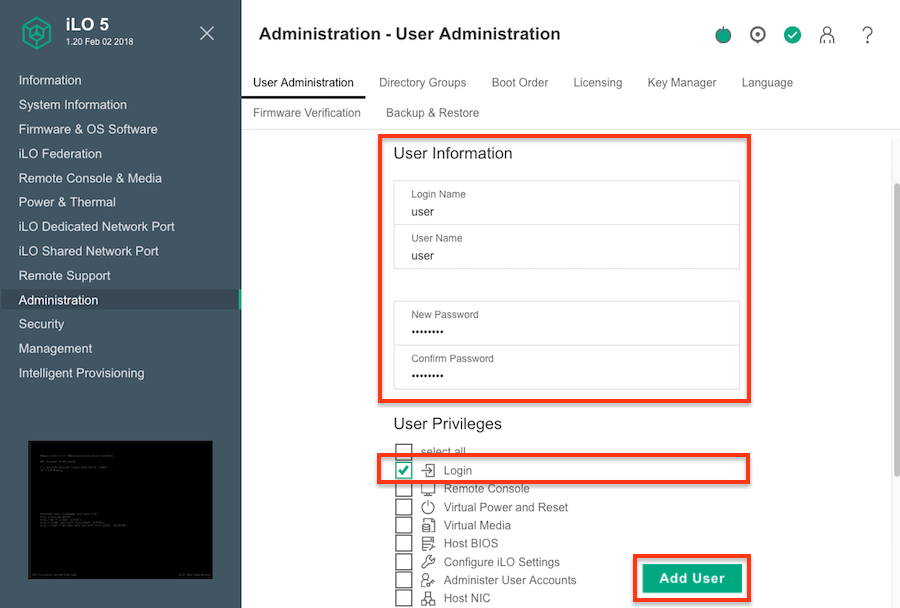Screen dimensions: 900x608
Task: Click the Virtual Power and Reset power icon
Action: (428, 507)
